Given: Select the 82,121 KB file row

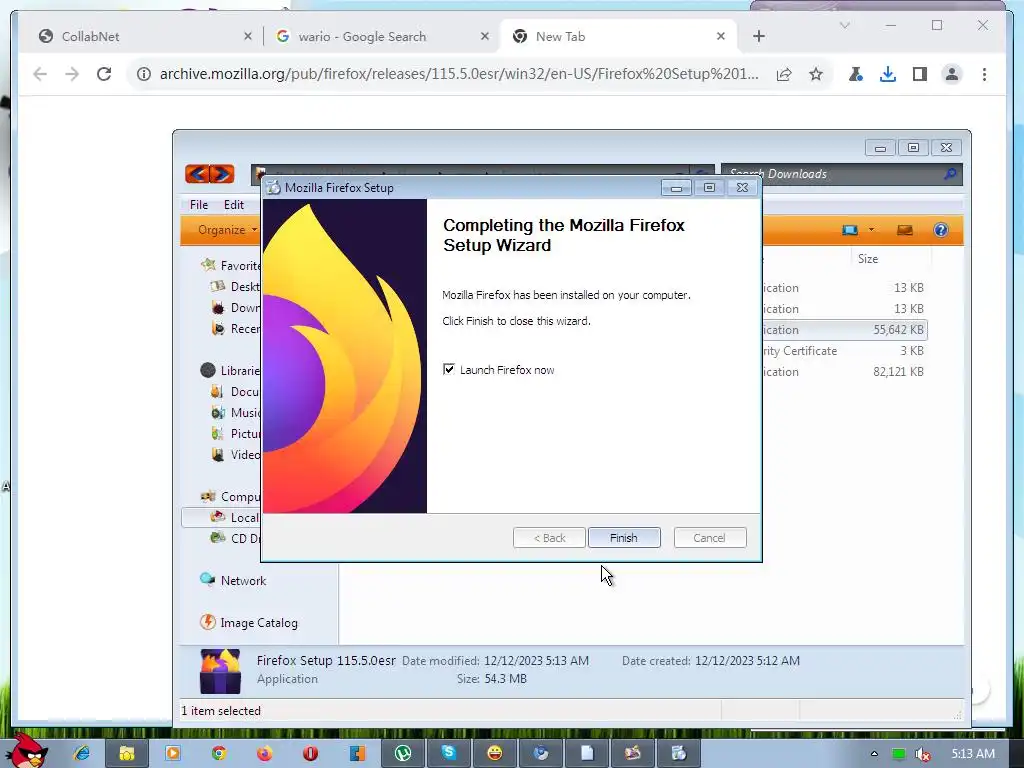Looking at the screenshot, I should [844, 372].
